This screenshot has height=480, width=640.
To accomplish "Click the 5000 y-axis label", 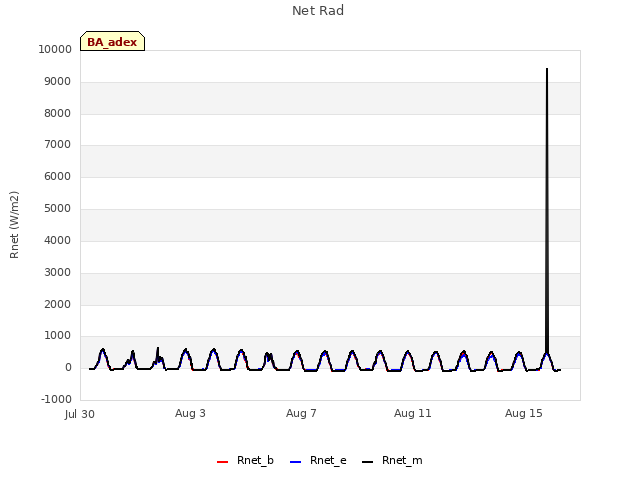I will pos(58,209).
